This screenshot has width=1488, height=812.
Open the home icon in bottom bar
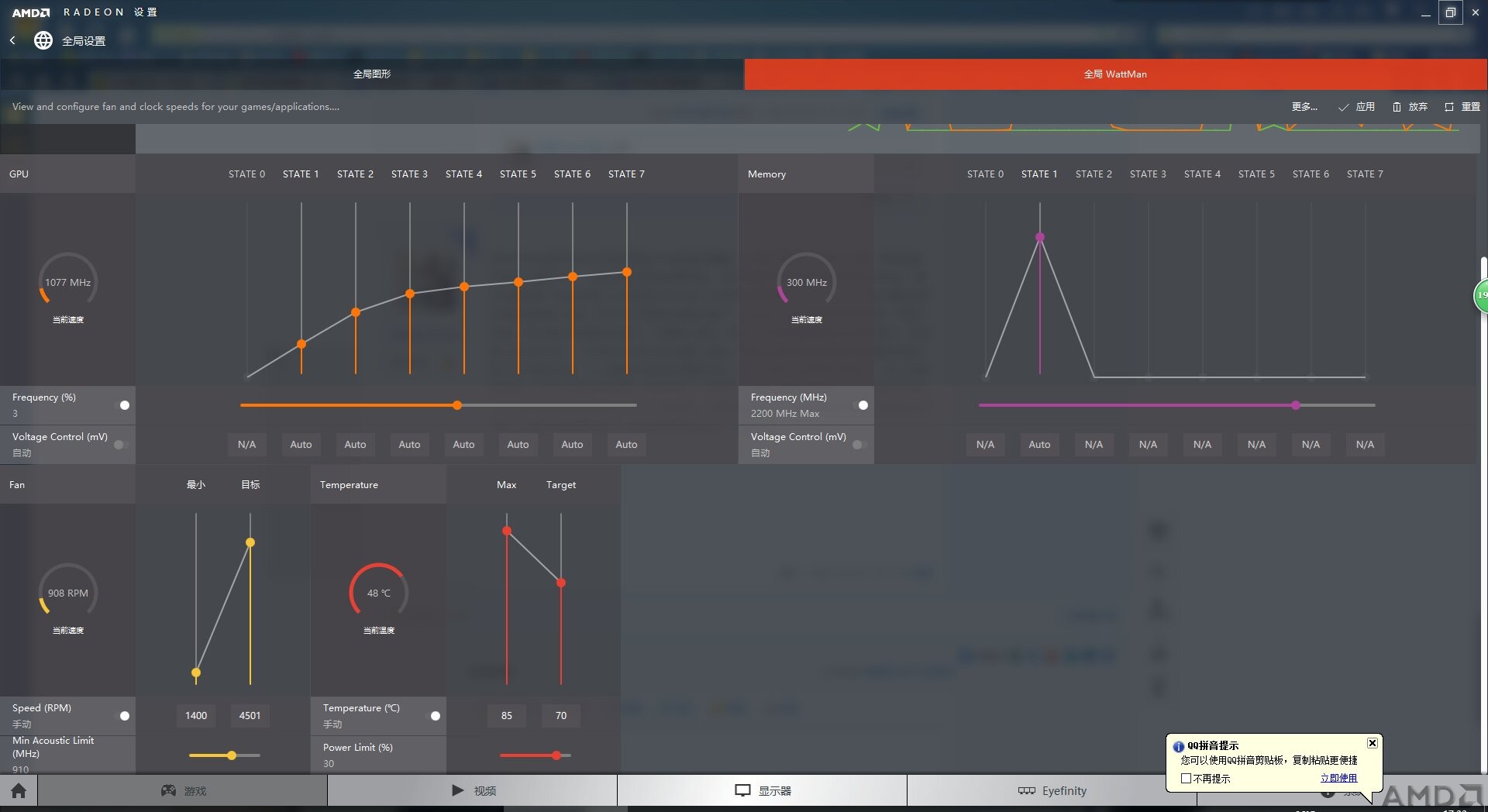pyautogui.click(x=19, y=790)
